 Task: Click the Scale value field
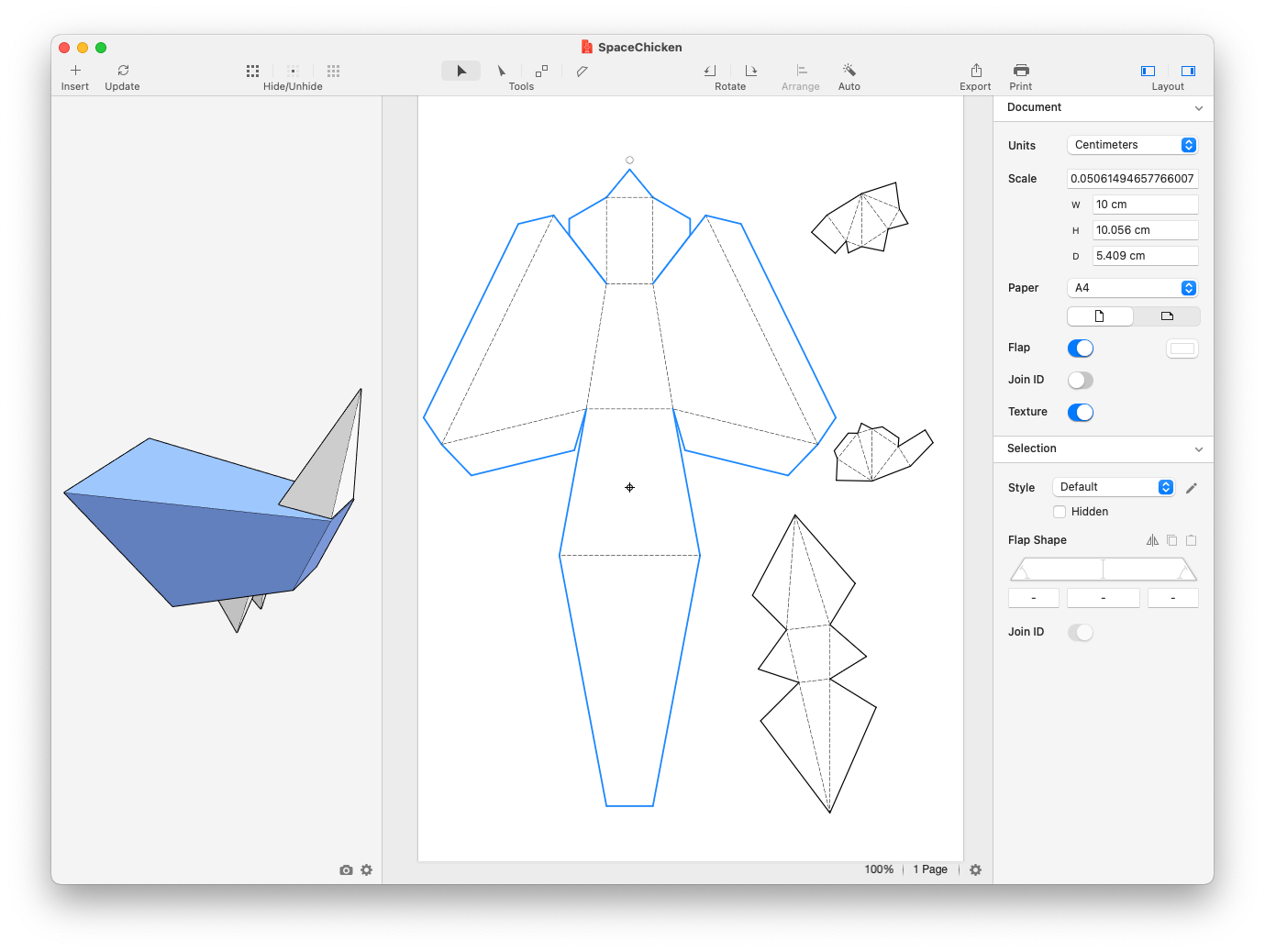point(1133,179)
